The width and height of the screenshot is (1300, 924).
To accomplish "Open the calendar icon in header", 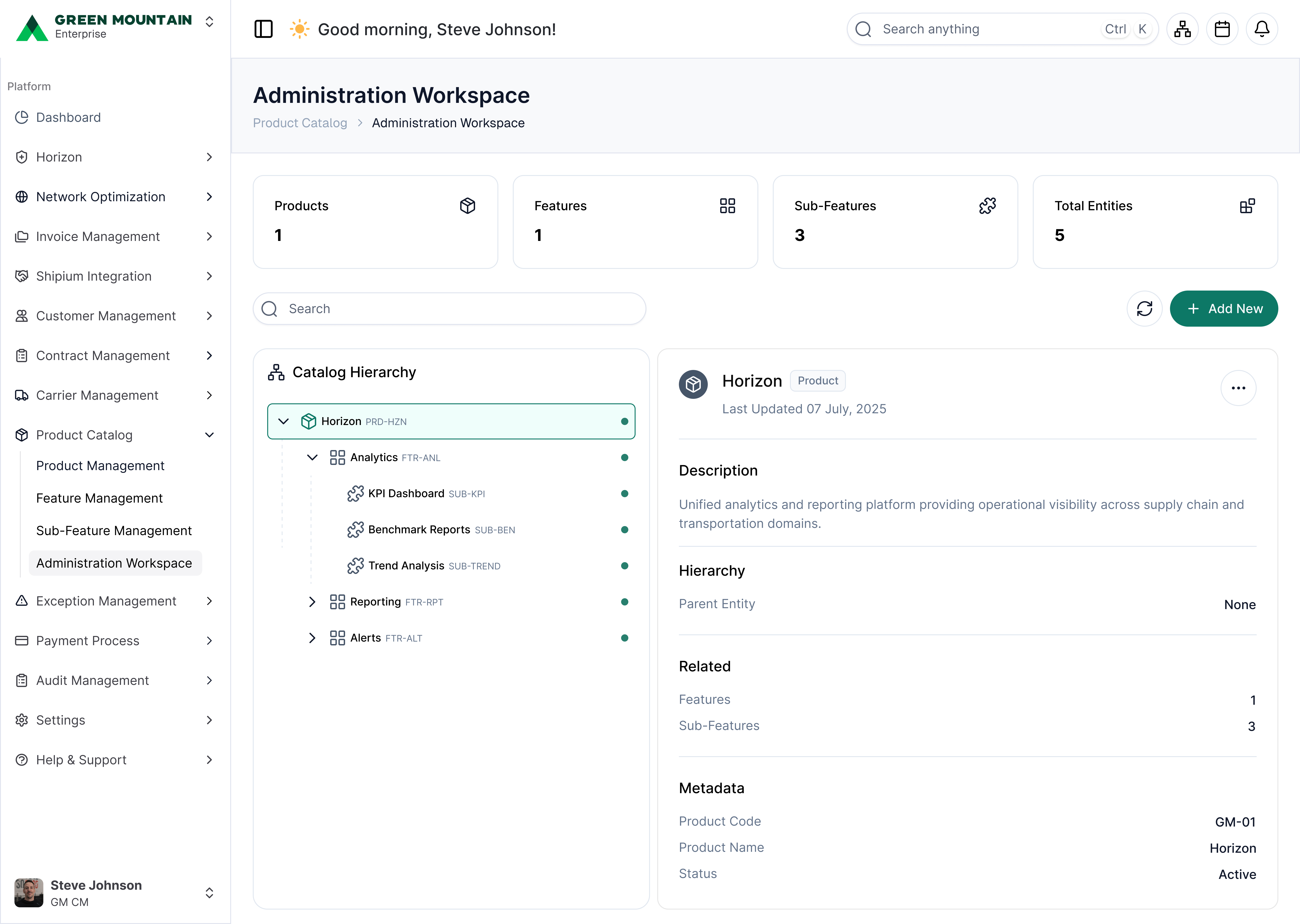I will (1222, 29).
